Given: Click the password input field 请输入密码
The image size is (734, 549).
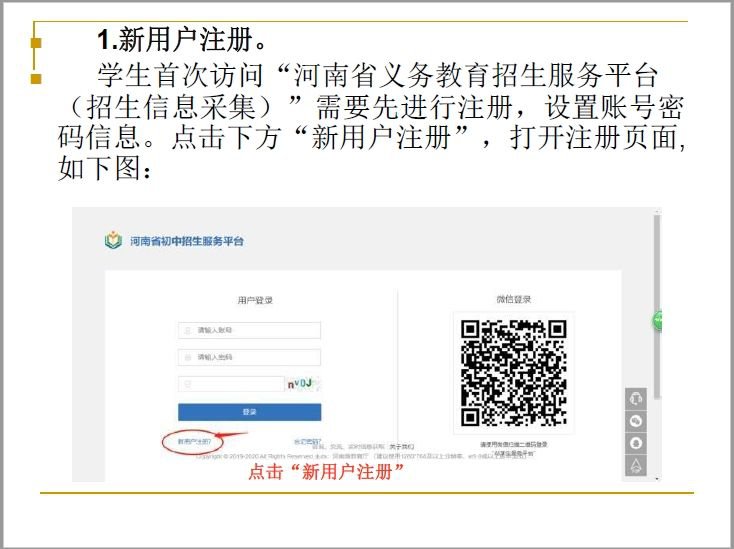Looking at the screenshot, I should [249, 357].
